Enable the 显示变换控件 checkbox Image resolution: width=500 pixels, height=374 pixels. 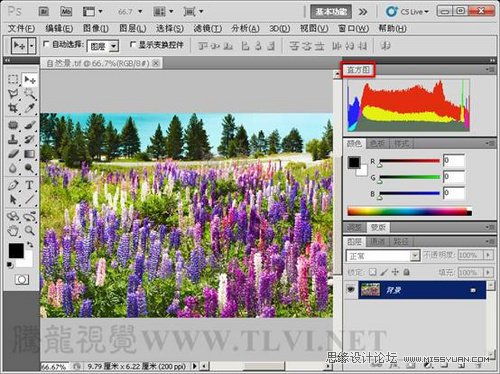coord(133,44)
